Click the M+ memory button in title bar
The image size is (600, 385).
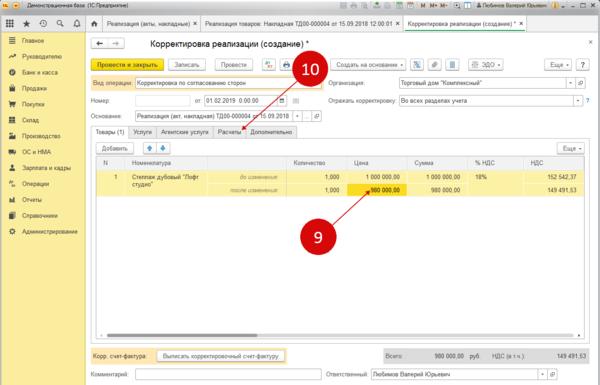coord(433,5)
